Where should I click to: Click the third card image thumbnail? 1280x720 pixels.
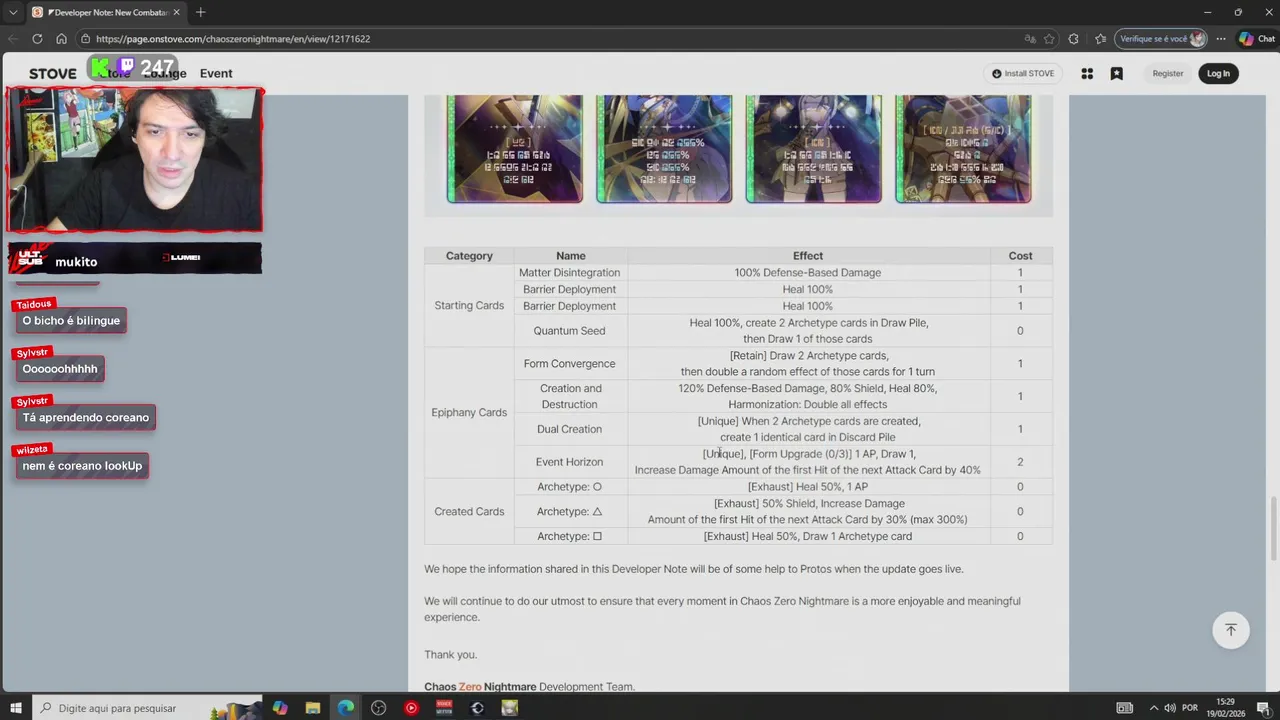[813, 148]
